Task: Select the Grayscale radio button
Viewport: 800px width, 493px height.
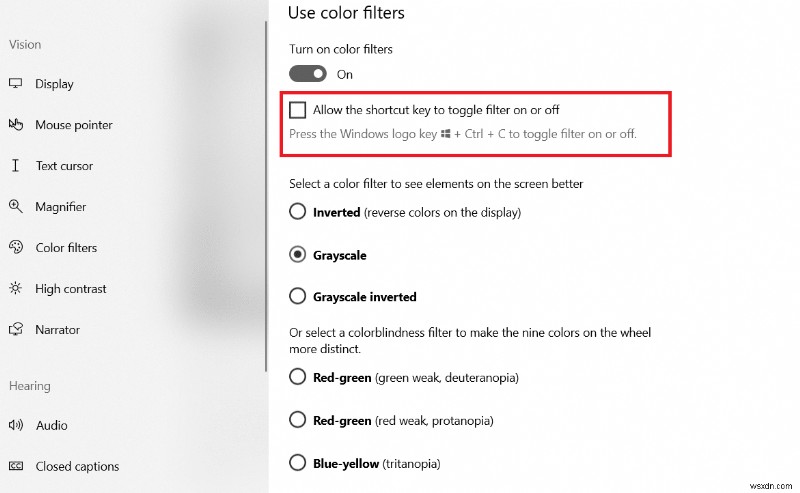Action: pos(297,255)
